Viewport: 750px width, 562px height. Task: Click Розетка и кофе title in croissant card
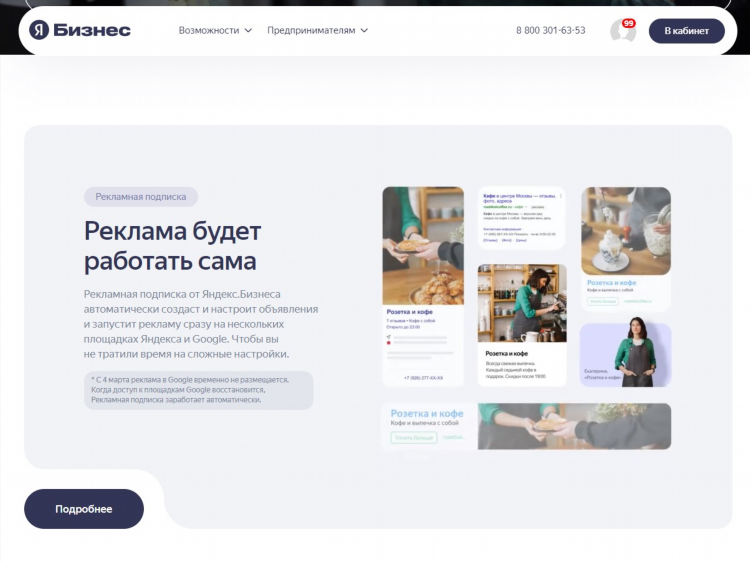(x=409, y=312)
